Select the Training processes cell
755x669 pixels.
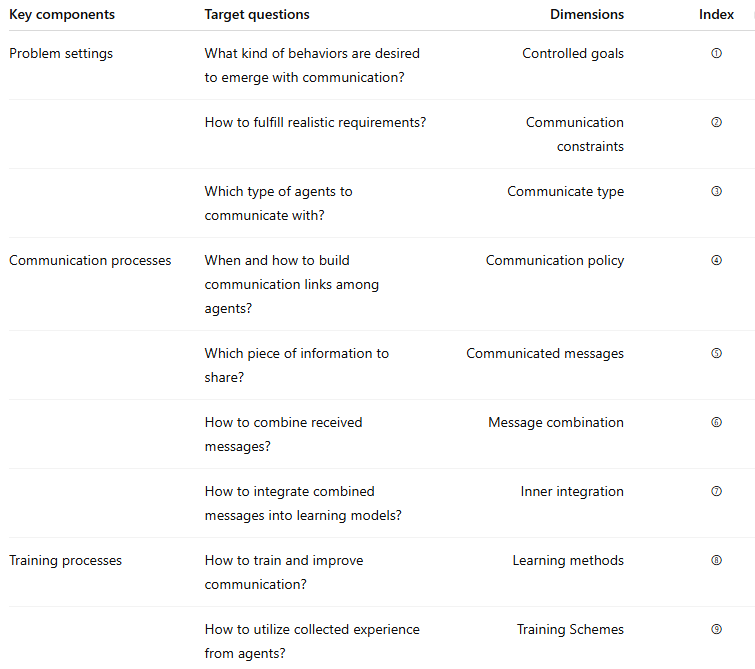pos(65,561)
